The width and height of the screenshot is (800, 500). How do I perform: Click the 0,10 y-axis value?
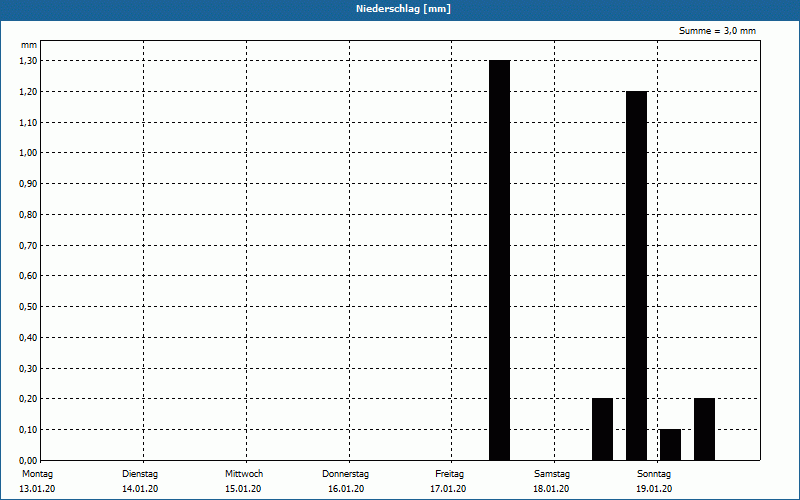pyautogui.click(x=28, y=430)
